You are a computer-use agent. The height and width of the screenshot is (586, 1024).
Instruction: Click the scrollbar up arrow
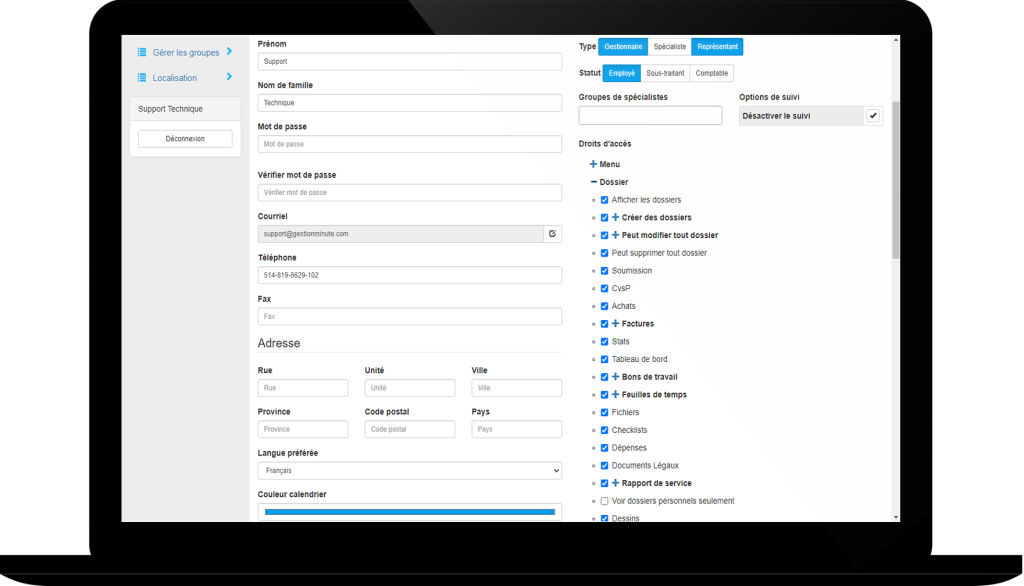(895, 40)
